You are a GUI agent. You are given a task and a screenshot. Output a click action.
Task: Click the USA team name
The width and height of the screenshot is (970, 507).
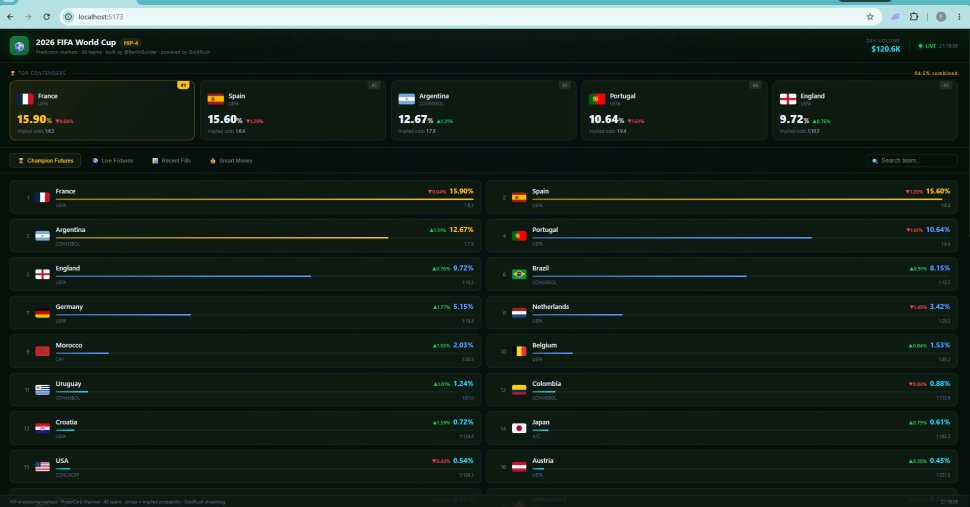62,461
